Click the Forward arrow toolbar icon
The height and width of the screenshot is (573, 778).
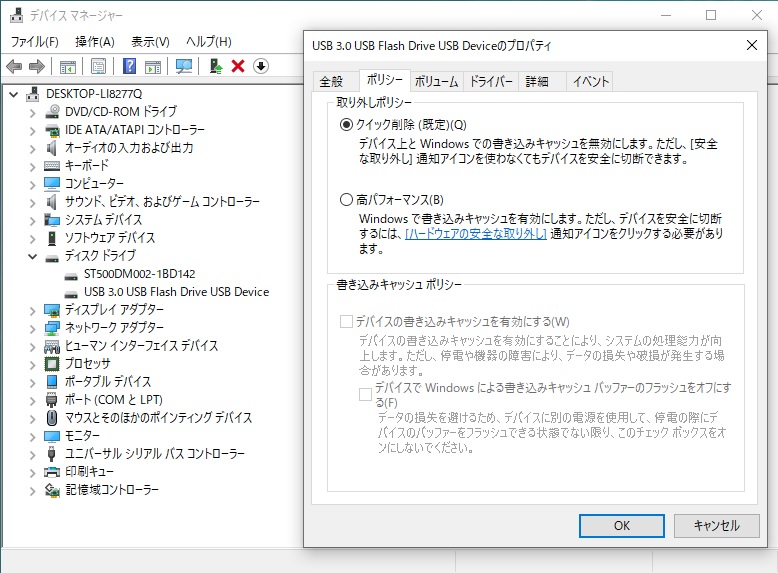(x=37, y=66)
